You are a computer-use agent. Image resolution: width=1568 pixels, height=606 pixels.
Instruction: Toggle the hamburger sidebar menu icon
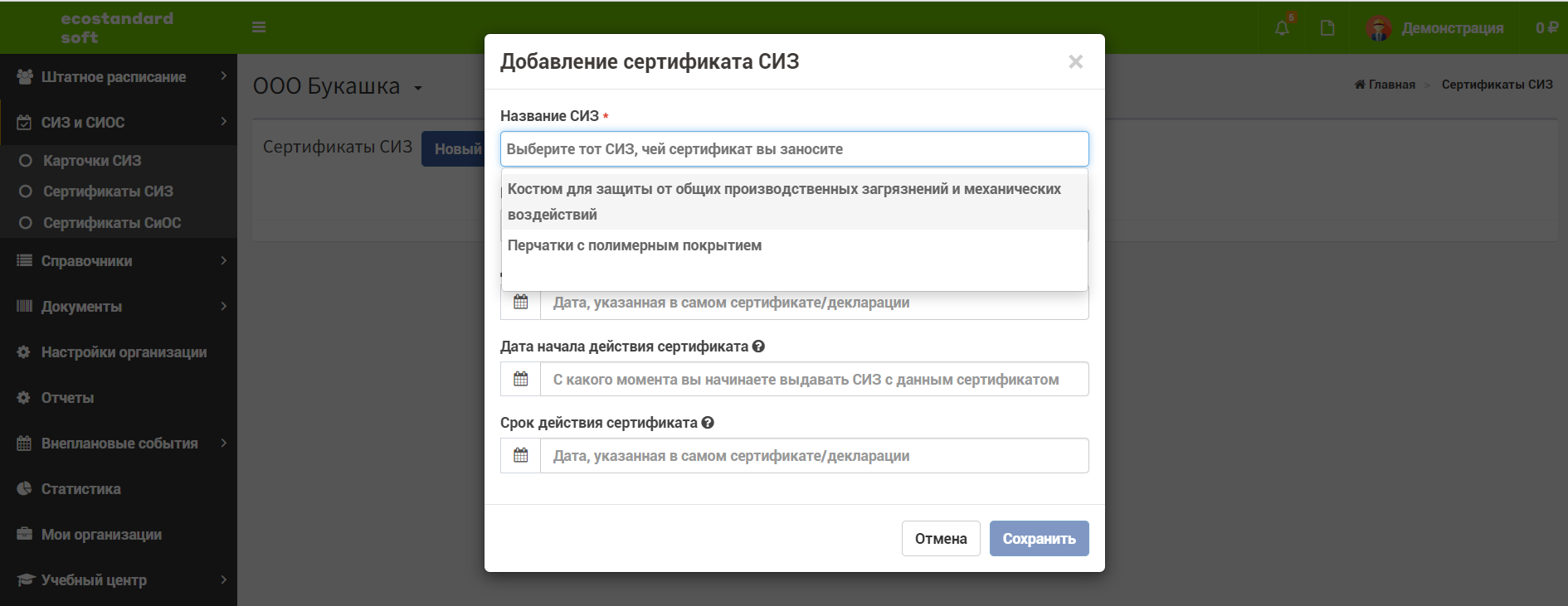(259, 27)
